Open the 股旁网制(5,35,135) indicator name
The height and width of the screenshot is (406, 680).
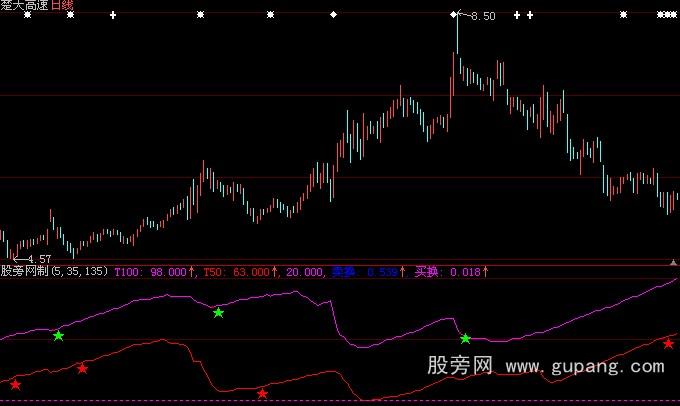click(x=54, y=272)
